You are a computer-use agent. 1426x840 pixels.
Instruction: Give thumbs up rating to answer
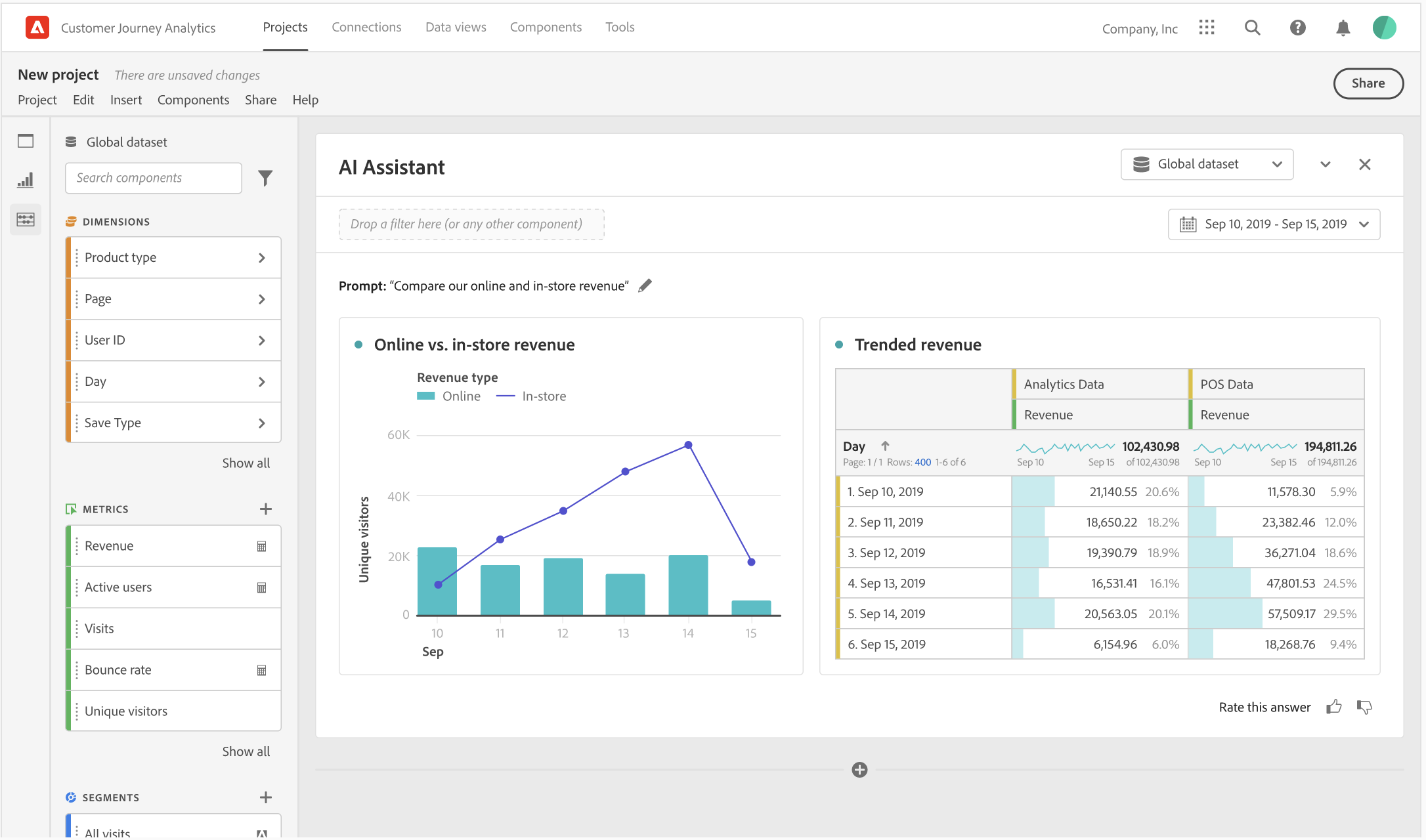[1333, 707]
